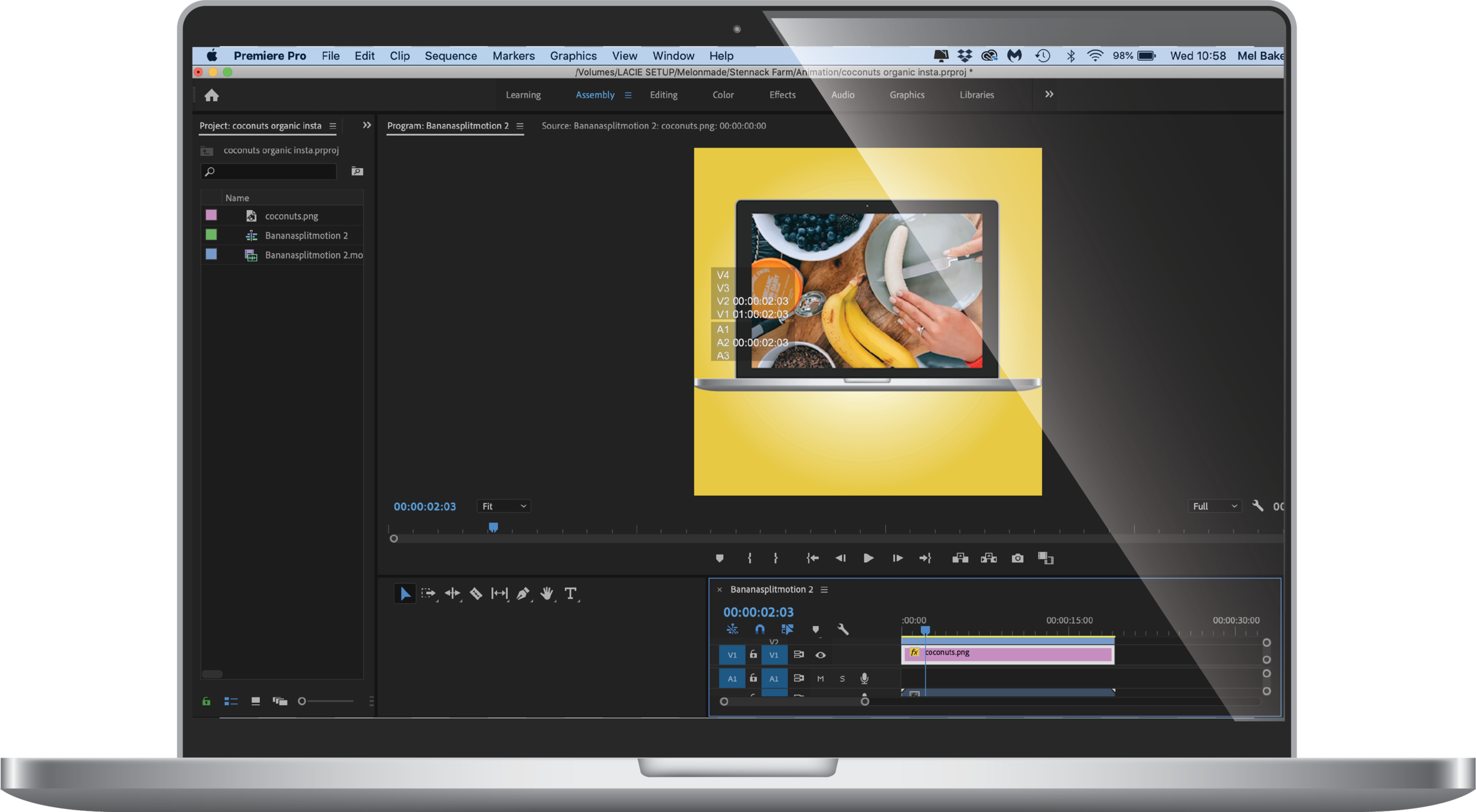The height and width of the screenshot is (812, 1476).
Task: Select the Hand tool
Action: coord(547,594)
